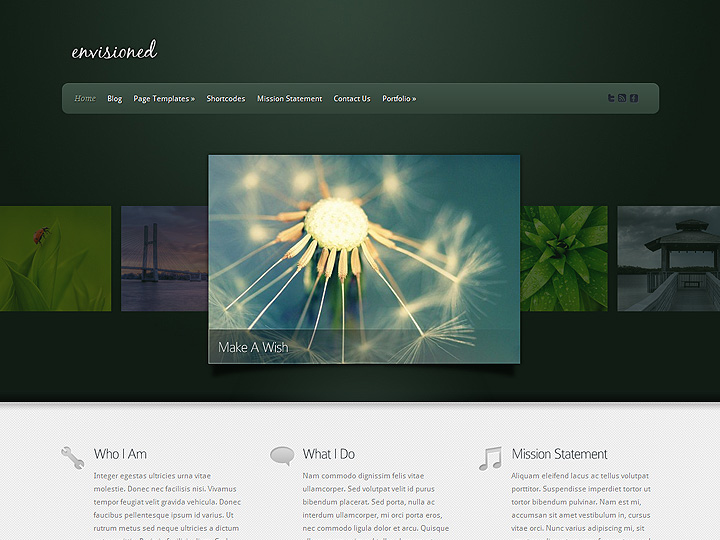Open the RSS feed icon
Viewport: 720px width, 540px height.
tap(622, 98)
